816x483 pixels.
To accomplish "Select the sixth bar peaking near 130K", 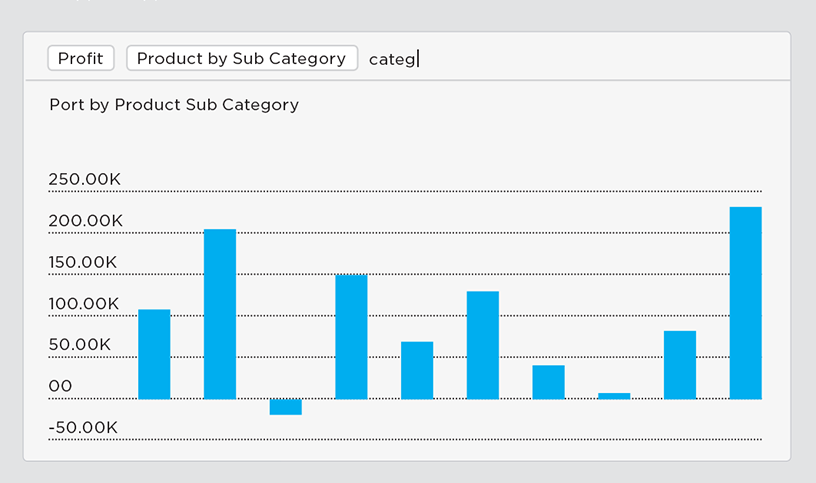I will point(482,345).
